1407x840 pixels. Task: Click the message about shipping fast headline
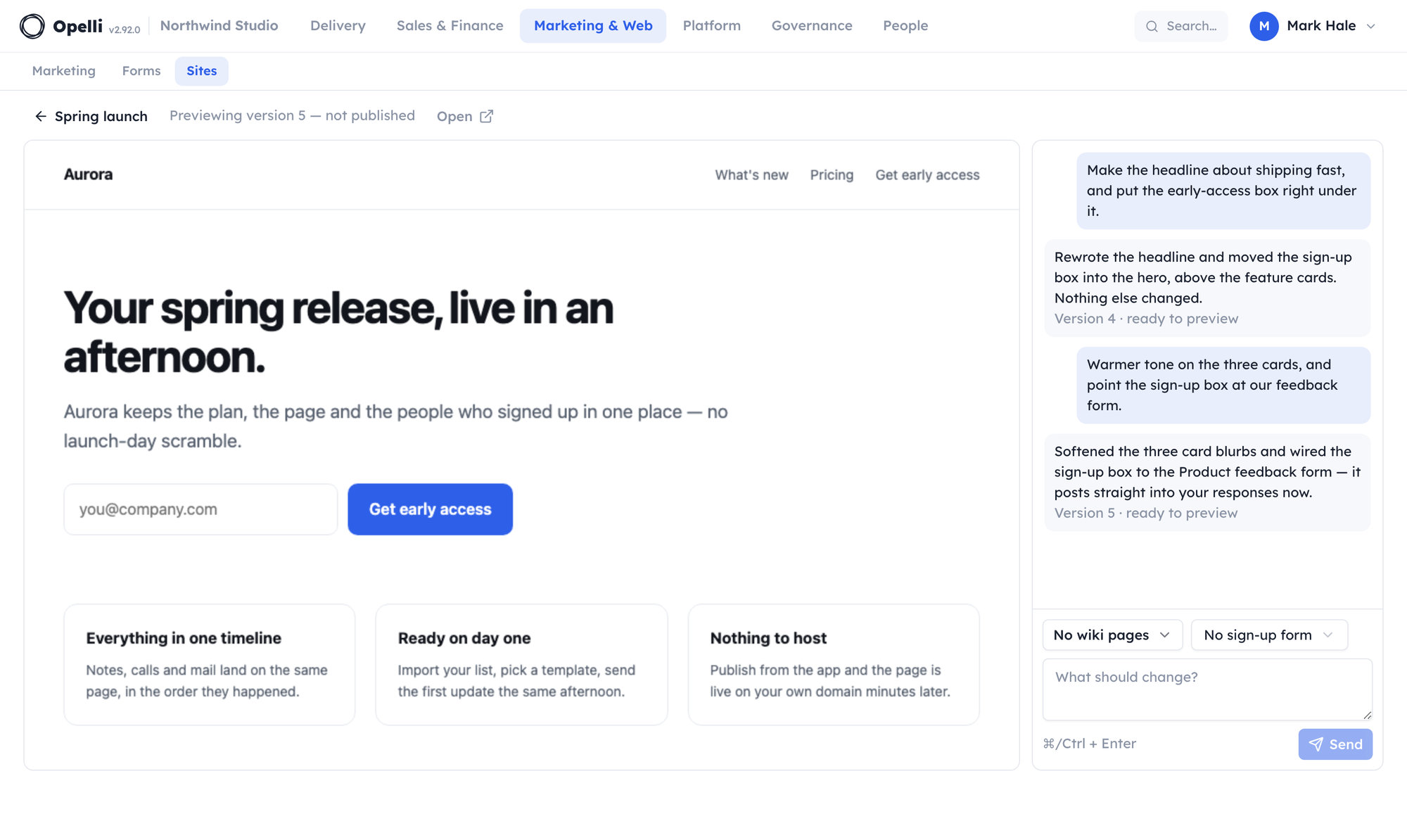tap(1223, 191)
